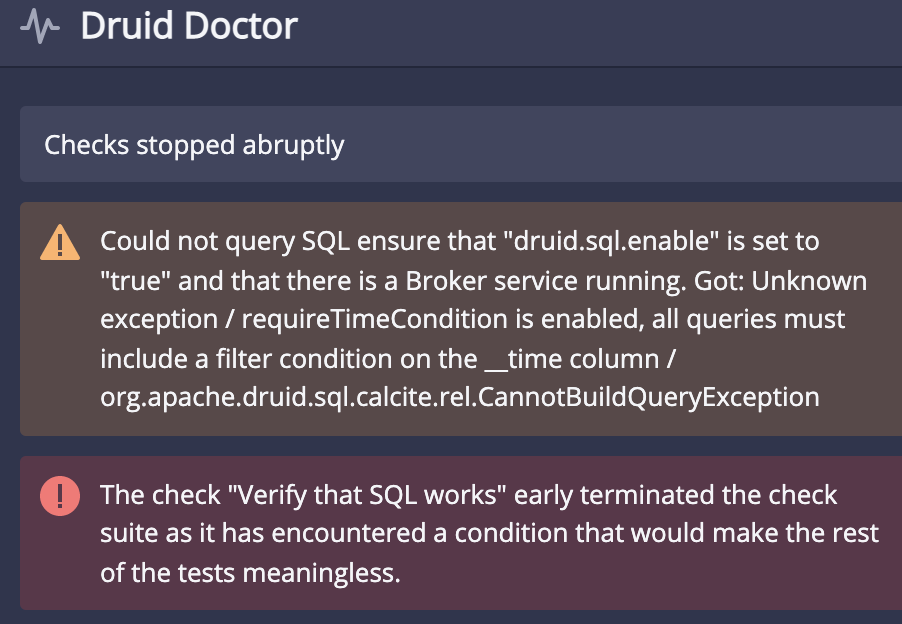Click the "druid.sql.enable" property name
This screenshot has width=902, height=624.
(x=609, y=241)
